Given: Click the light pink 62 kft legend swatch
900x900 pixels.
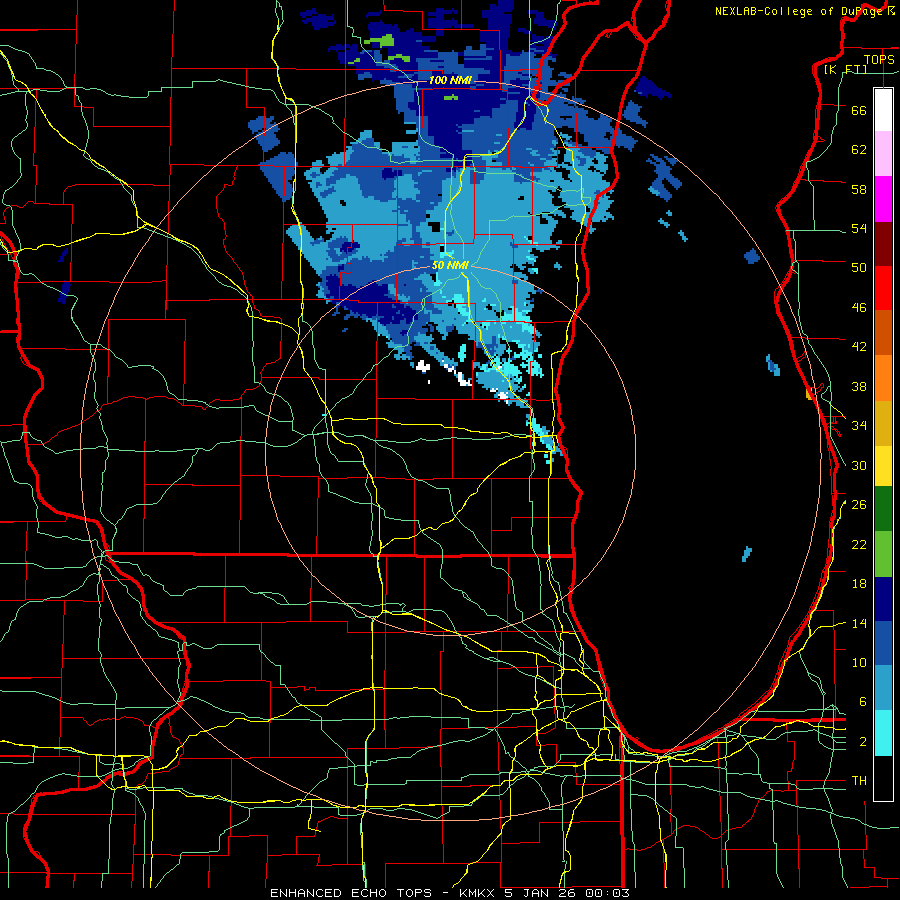Looking at the screenshot, I should tap(883, 153).
